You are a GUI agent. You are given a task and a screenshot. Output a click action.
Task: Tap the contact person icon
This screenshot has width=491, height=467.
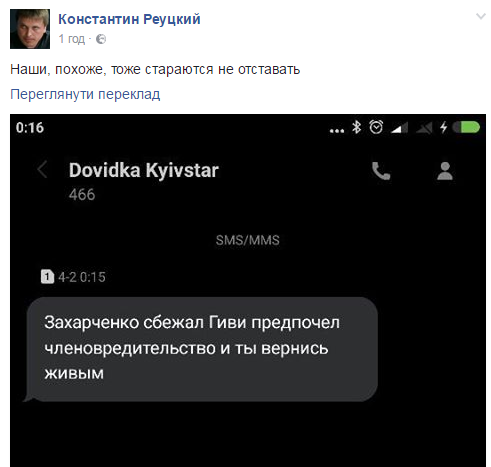click(445, 171)
